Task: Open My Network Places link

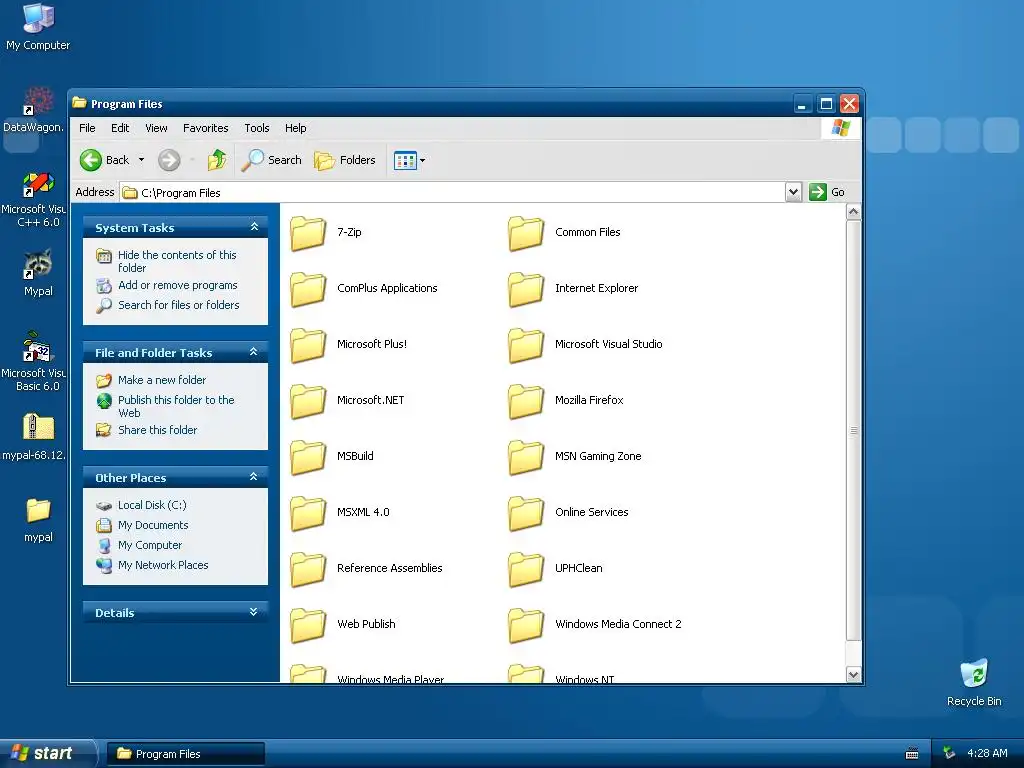Action: pyautogui.click(x=163, y=566)
